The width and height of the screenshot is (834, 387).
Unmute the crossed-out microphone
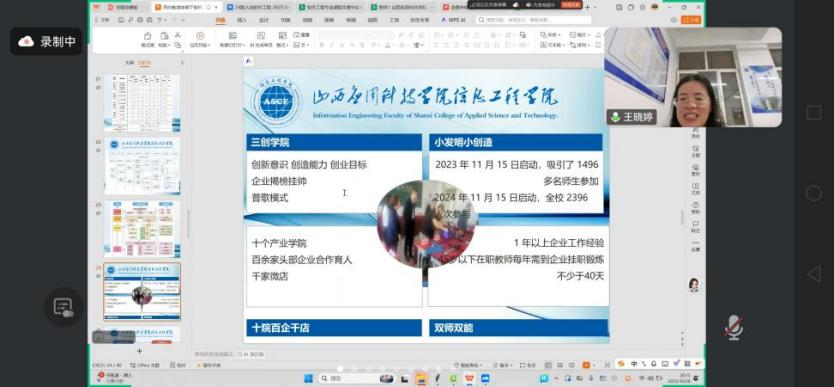(734, 327)
